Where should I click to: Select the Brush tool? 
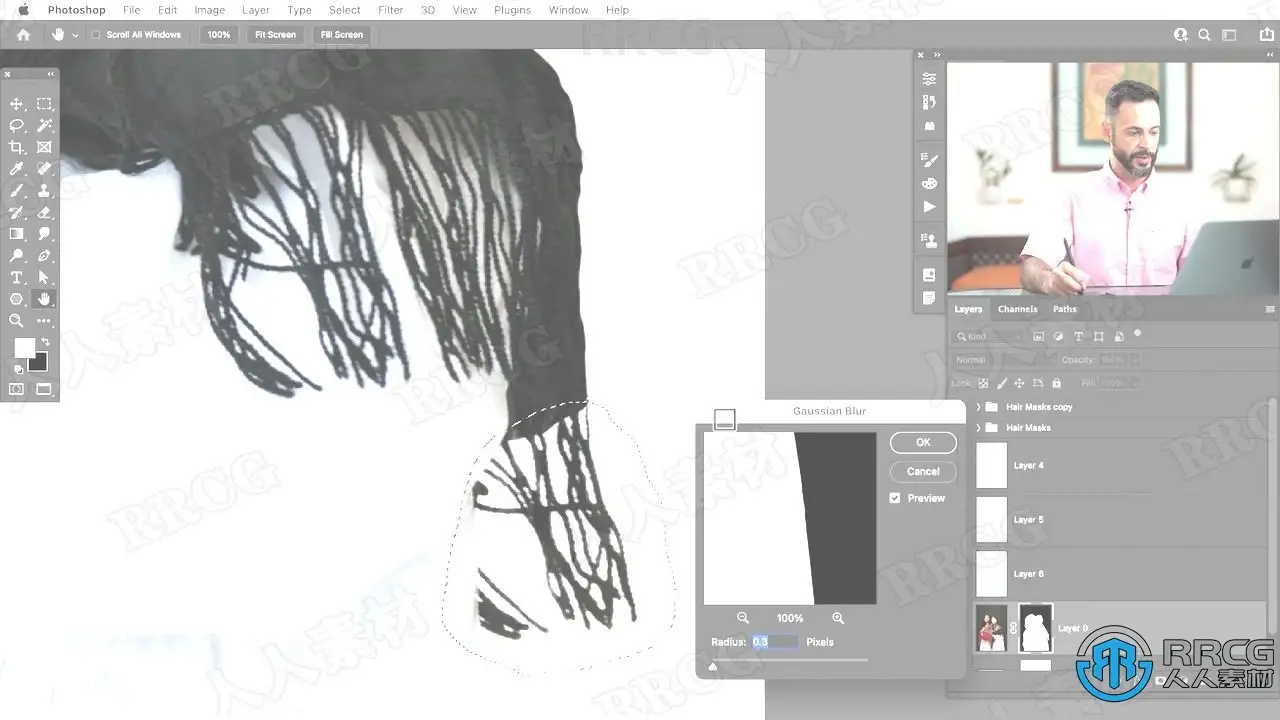pos(17,191)
